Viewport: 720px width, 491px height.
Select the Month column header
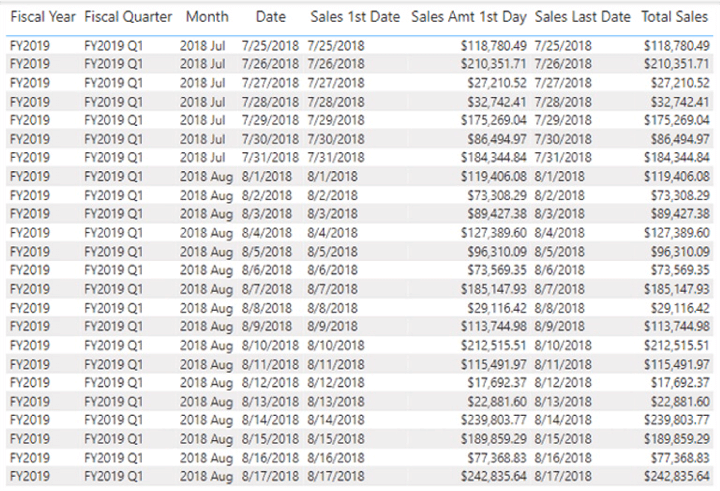(x=207, y=17)
